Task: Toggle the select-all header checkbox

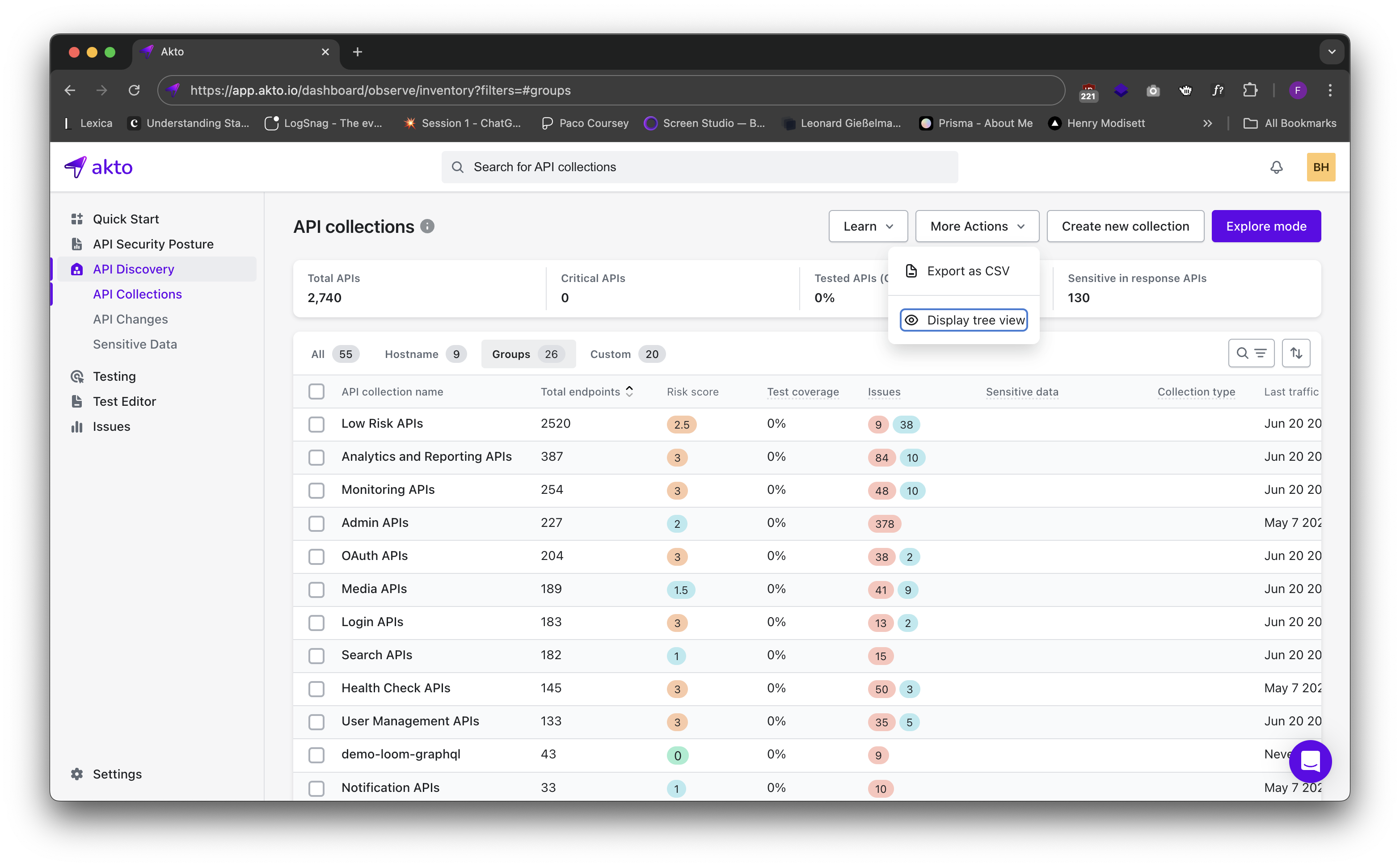Action: click(x=316, y=391)
